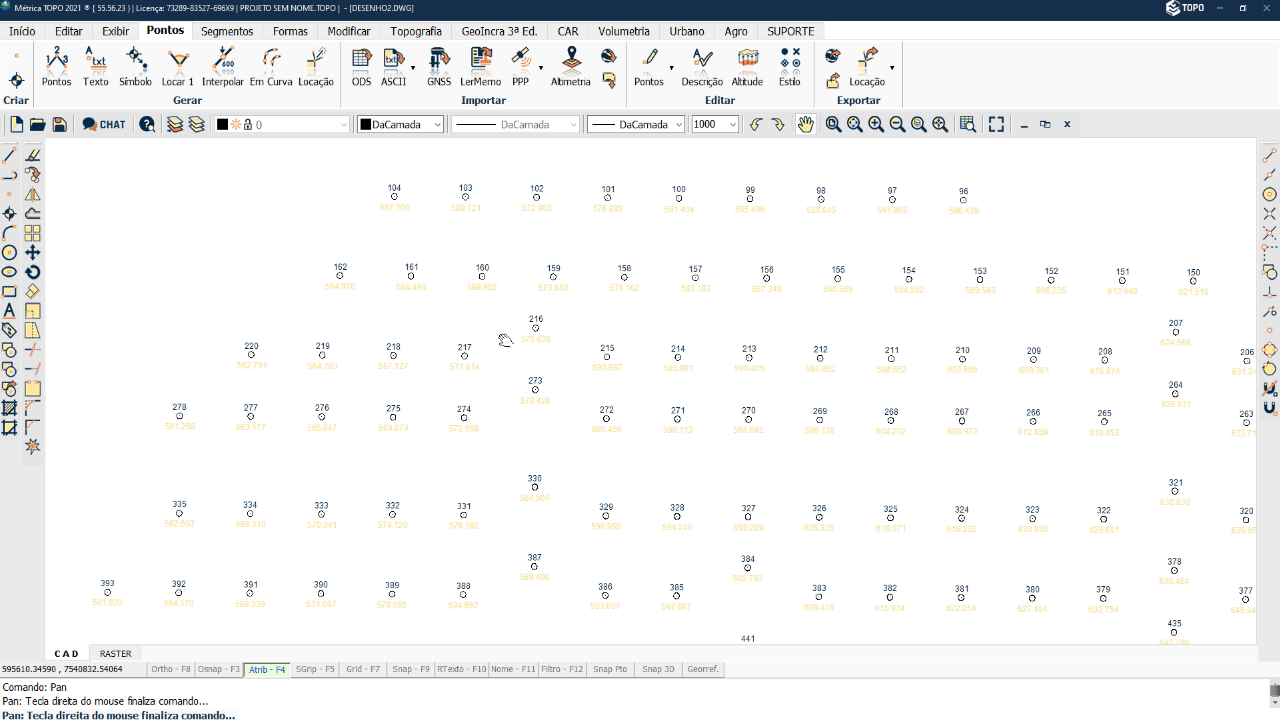This screenshot has width=1280, height=720.
Task: Select the Em Curva generation tool
Action: point(270,67)
